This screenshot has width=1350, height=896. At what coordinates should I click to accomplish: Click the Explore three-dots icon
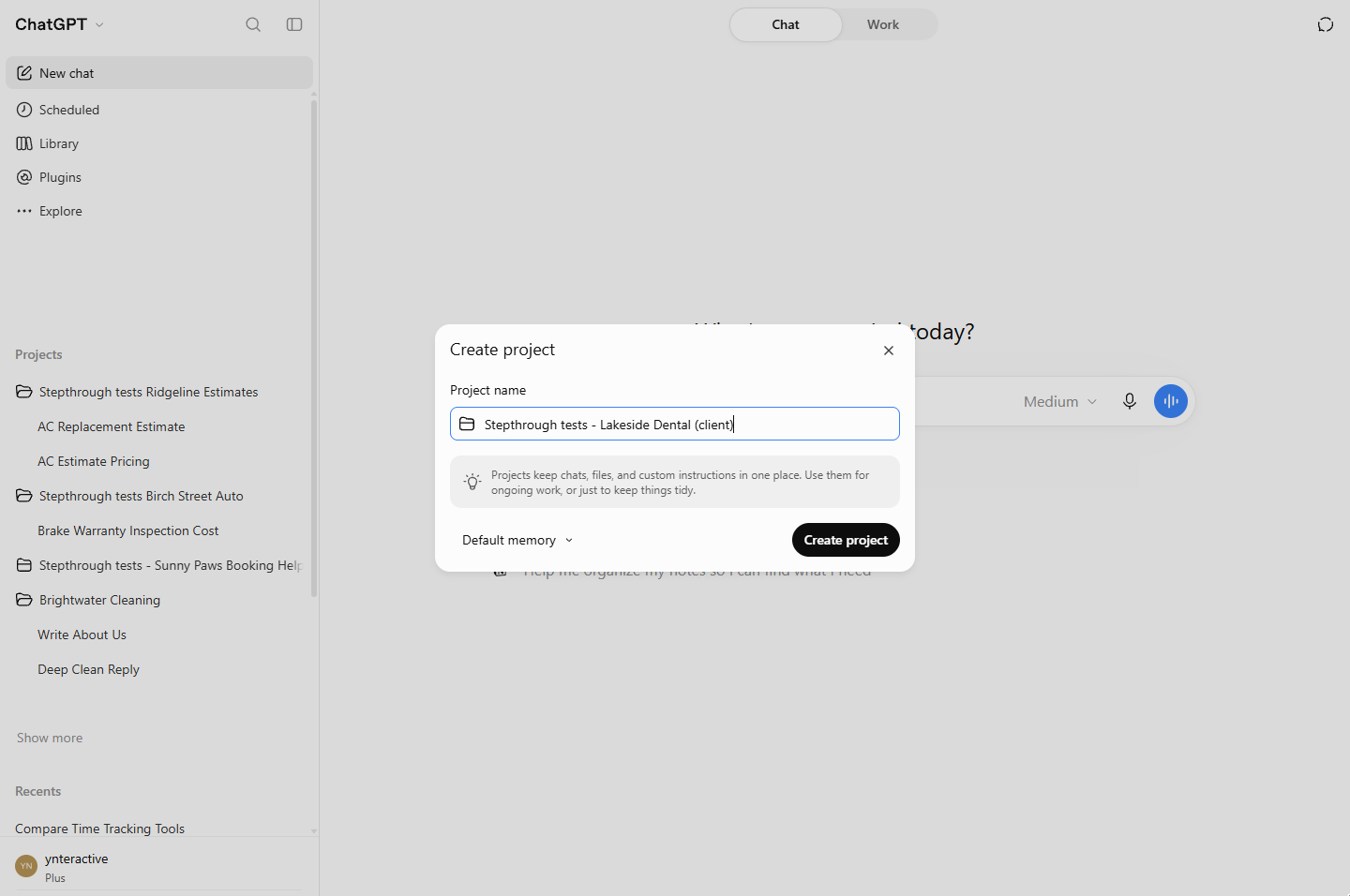[x=24, y=211]
